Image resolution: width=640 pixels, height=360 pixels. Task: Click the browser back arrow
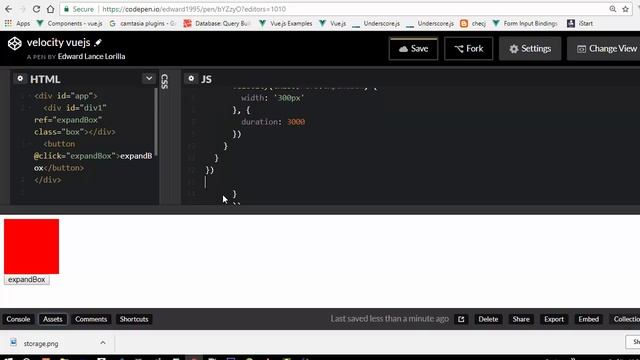(9, 9)
